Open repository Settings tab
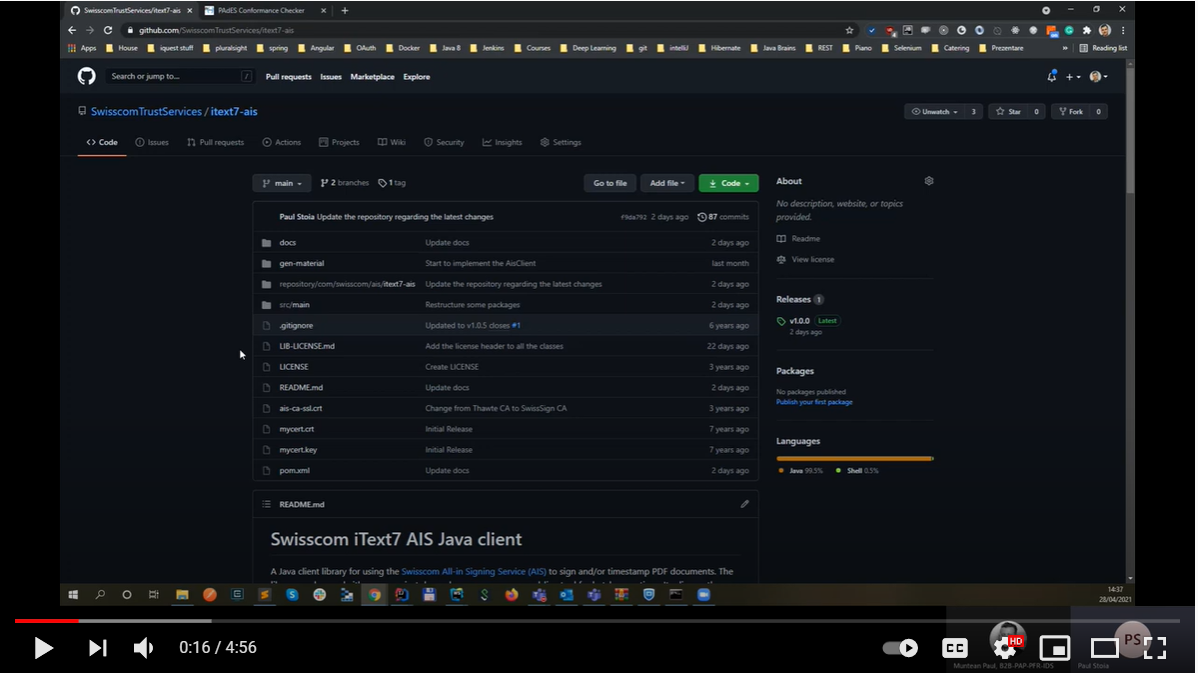This screenshot has height=673, width=1198. click(x=561, y=142)
